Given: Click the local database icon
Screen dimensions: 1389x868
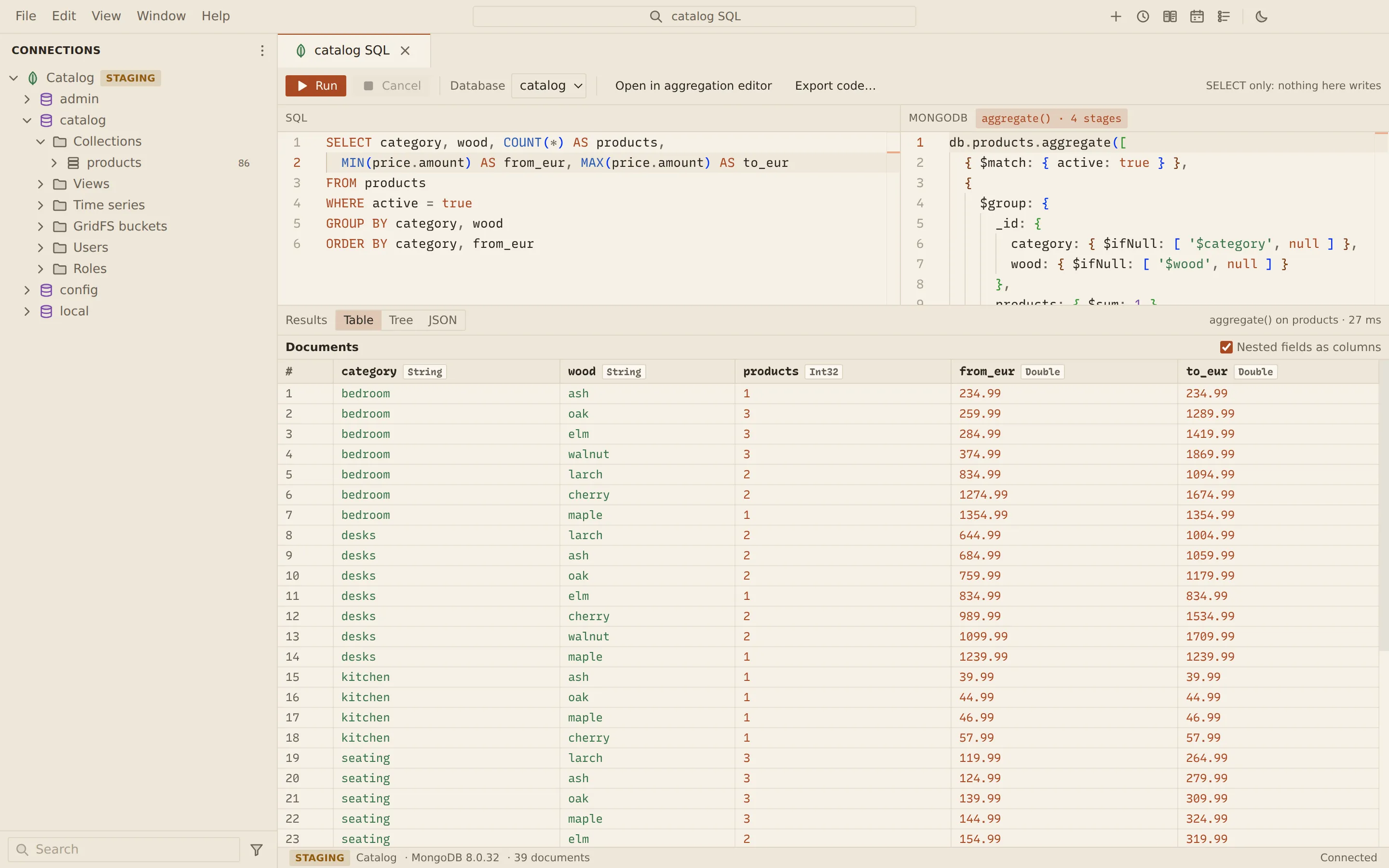Looking at the screenshot, I should (46, 311).
